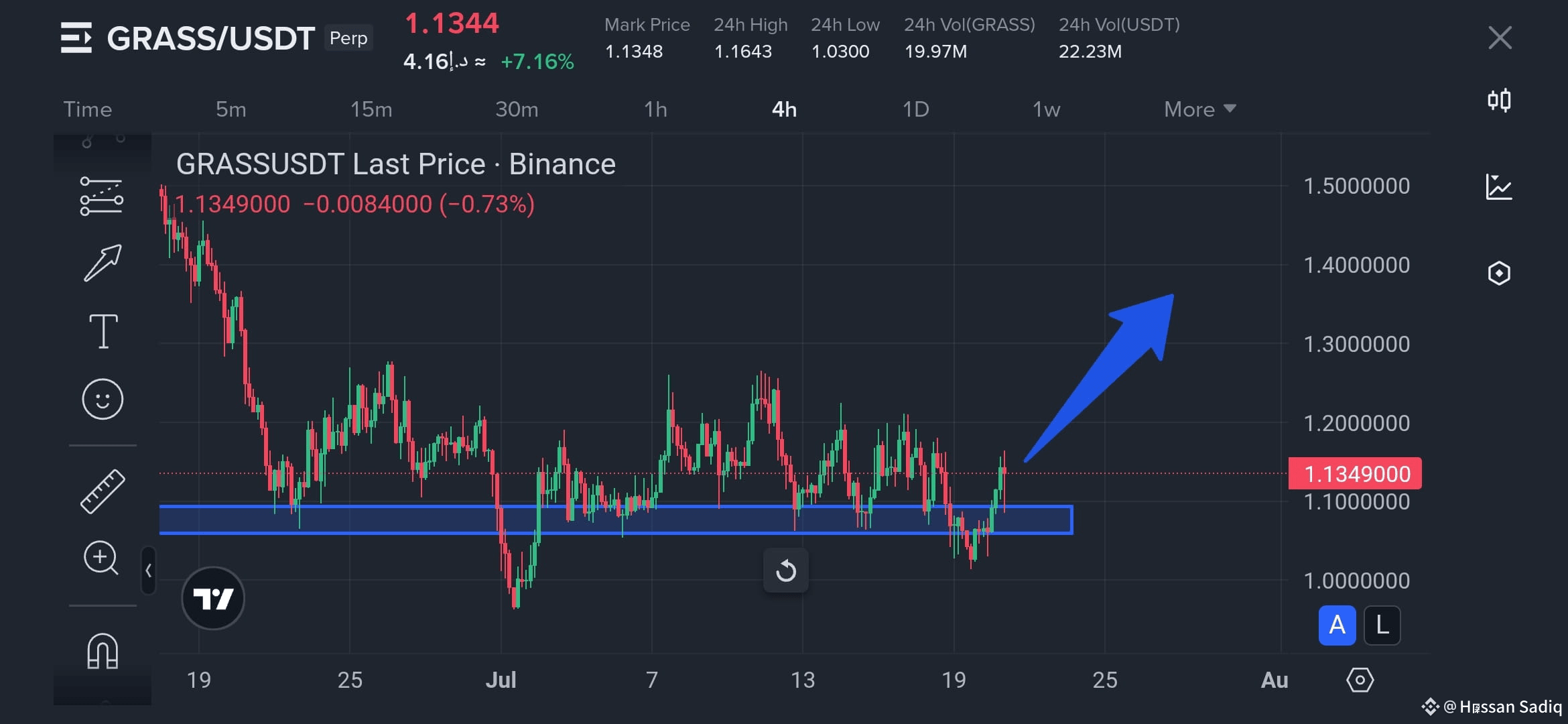
Task: Switch to the 1w timeframe
Action: 1046,109
